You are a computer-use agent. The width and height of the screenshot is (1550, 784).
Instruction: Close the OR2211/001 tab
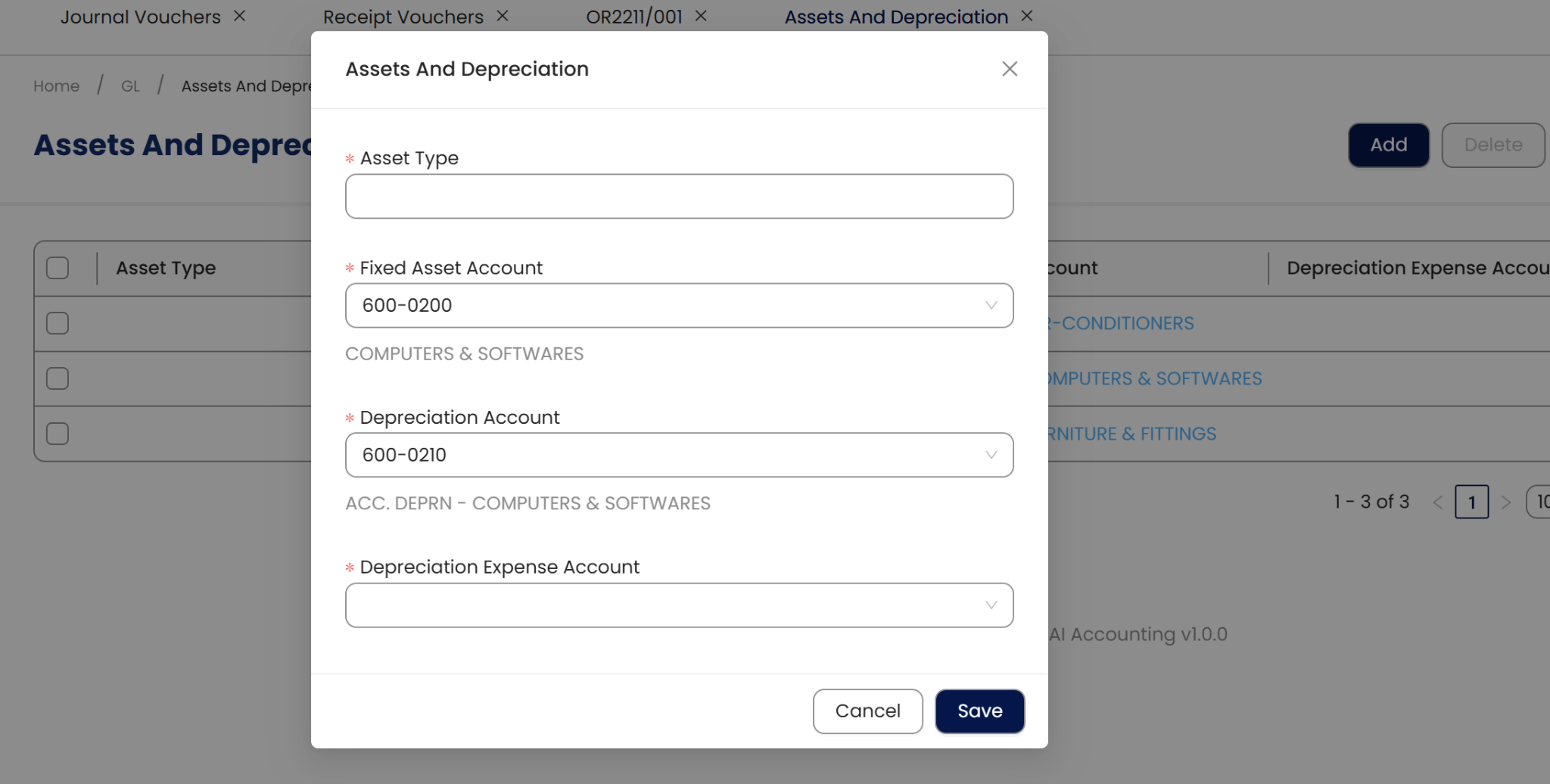click(x=701, y=16)
